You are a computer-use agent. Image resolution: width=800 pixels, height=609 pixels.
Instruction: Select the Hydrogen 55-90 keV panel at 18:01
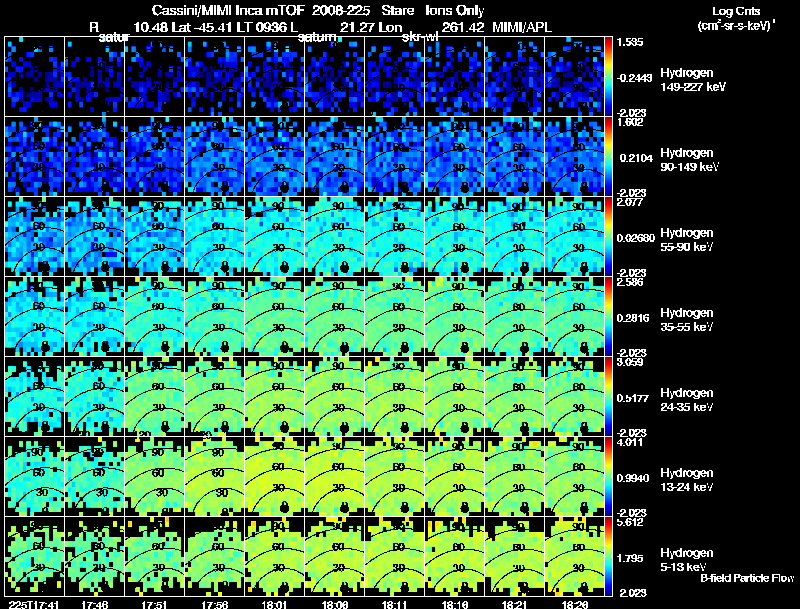274,237
